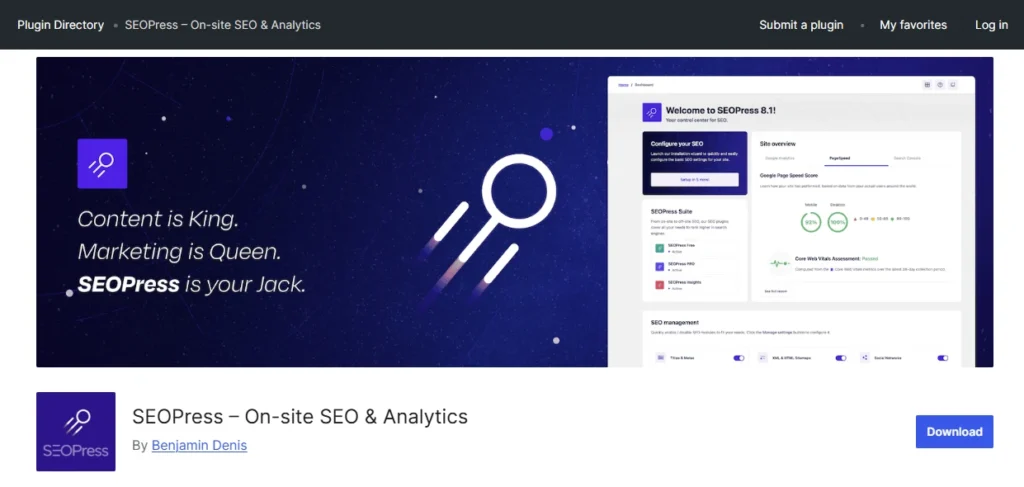Select the Google Analytics tab in Site overview

click(x=780, y=158)
